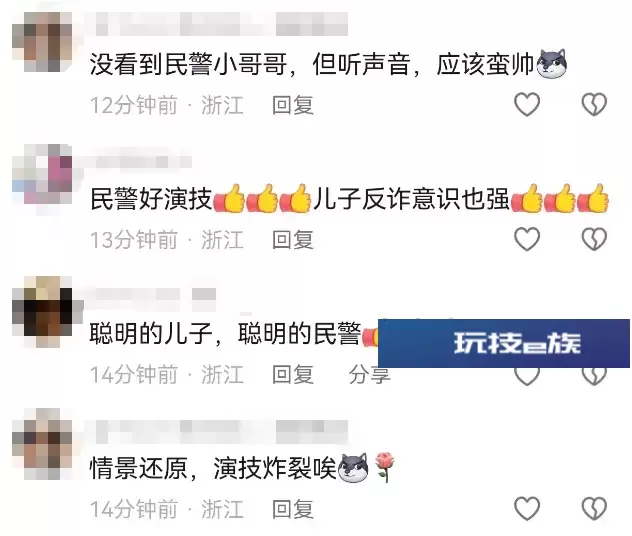
Task: Open the third commenter's dark avatar
Action: tap(42, 312)
